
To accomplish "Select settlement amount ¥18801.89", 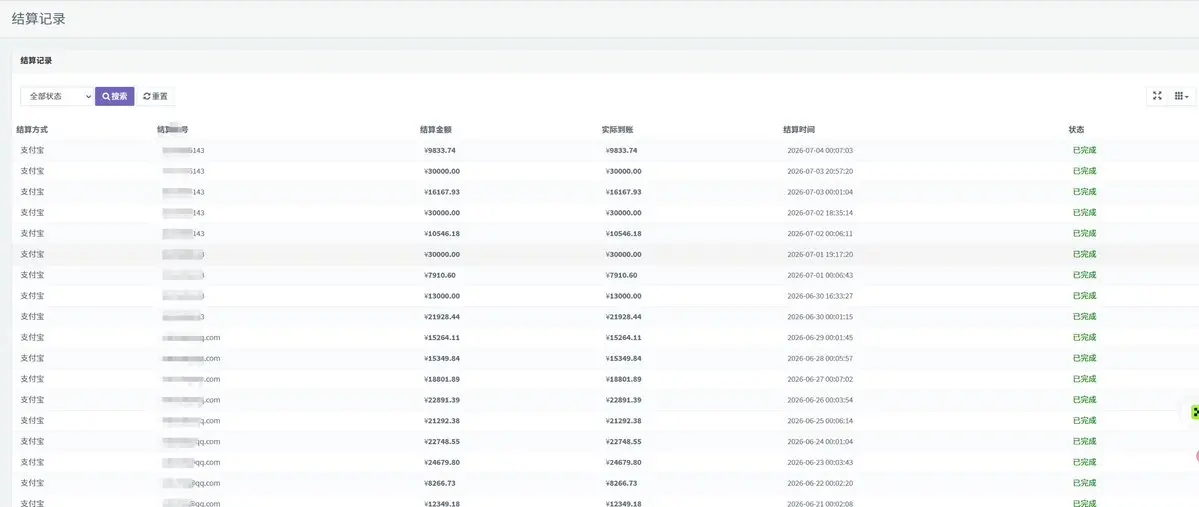I will click(x=442, y=379).
